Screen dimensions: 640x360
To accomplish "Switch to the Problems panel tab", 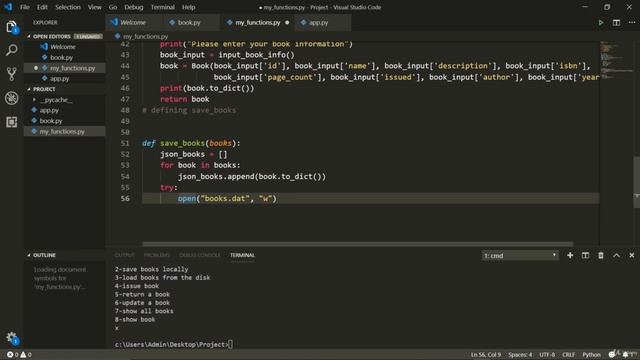I will [157, 255].
